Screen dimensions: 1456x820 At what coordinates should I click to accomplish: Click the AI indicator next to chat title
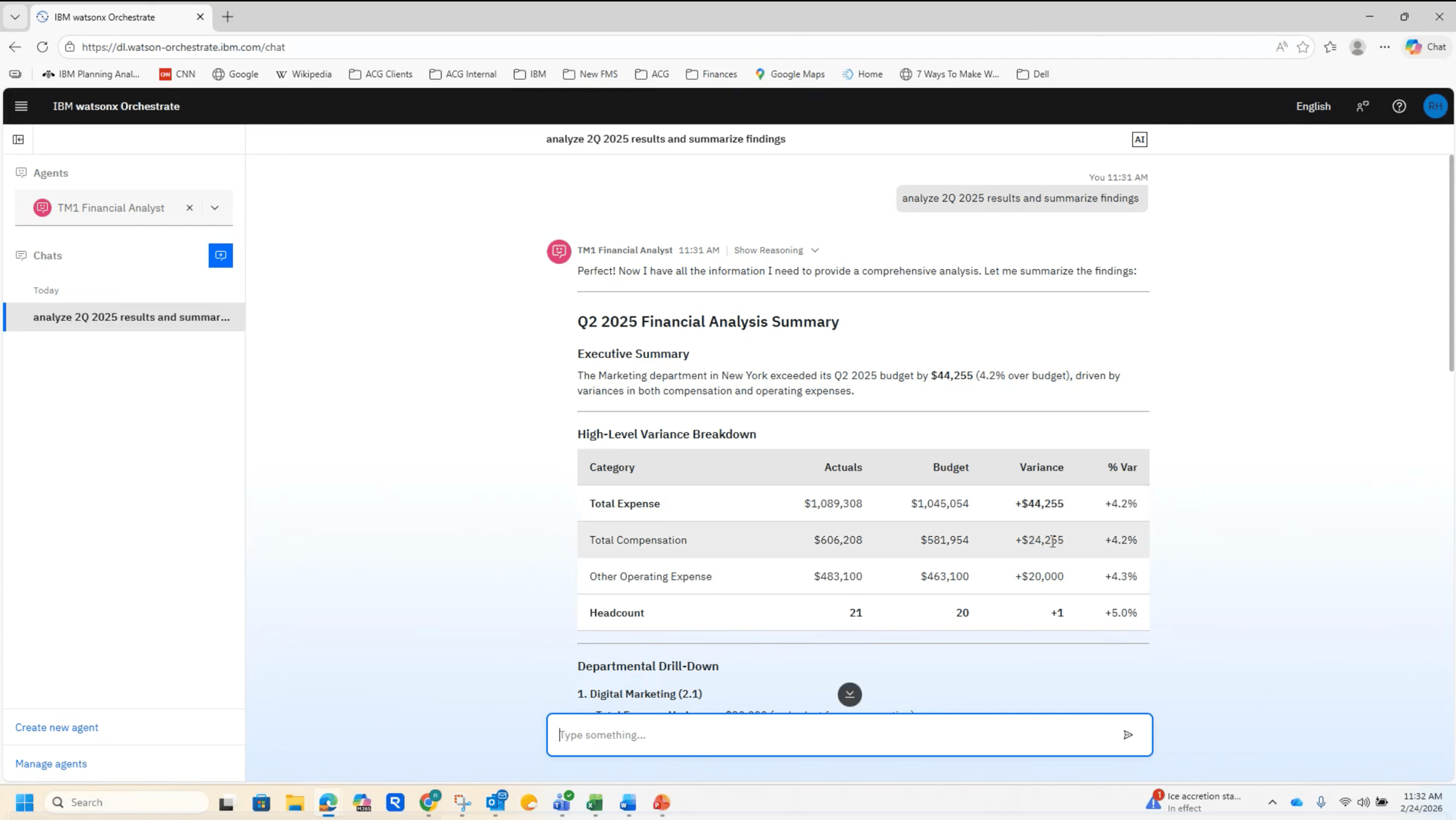tap(1139, 139)
